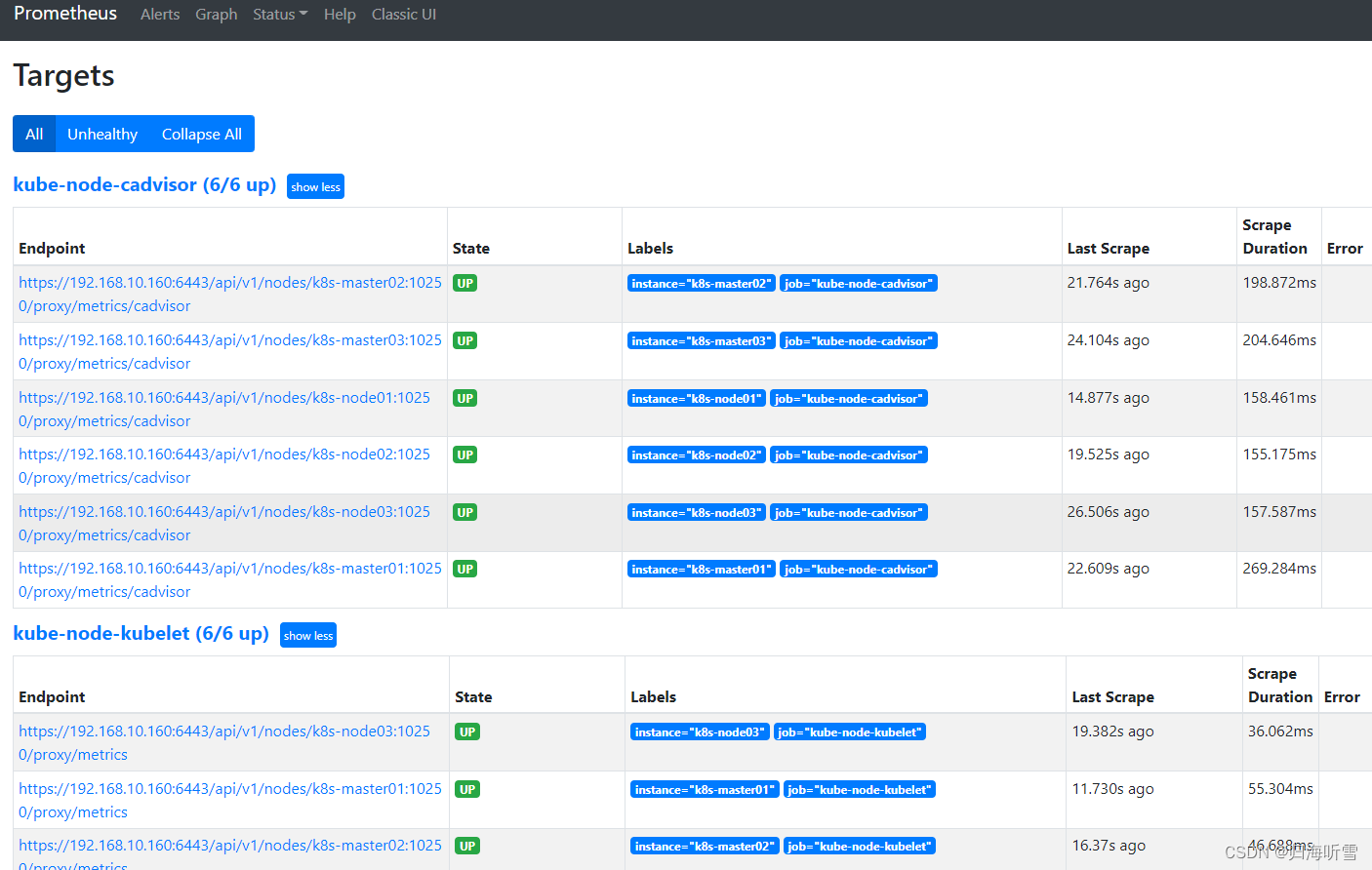Open the k8s-node01 cadvisor metrics endpoint
The image size is (1372, 870).
[x=224, y=409]
